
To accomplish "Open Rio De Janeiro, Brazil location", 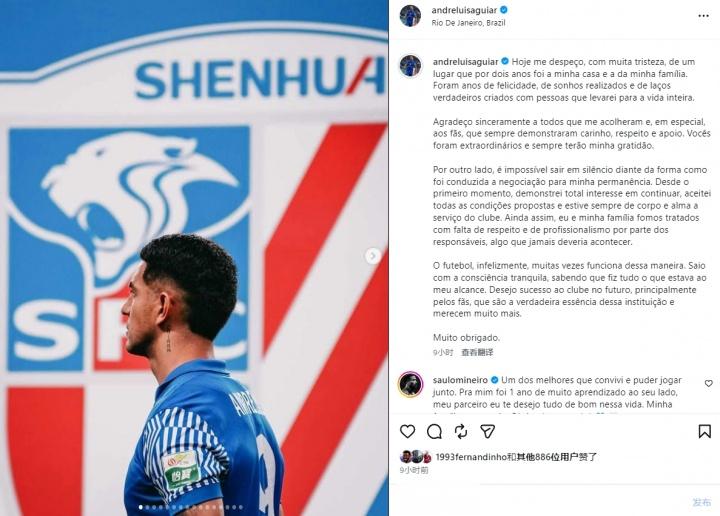I will [468, 23].
